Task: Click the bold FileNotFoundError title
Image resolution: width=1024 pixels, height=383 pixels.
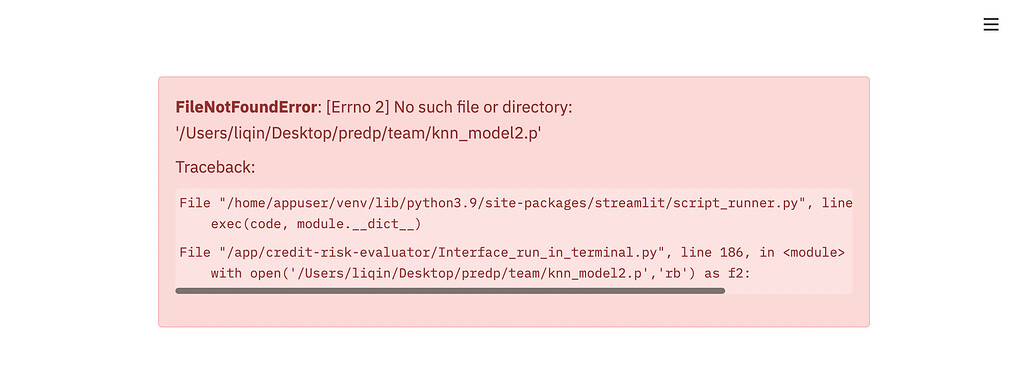Action: coord(246,107)
